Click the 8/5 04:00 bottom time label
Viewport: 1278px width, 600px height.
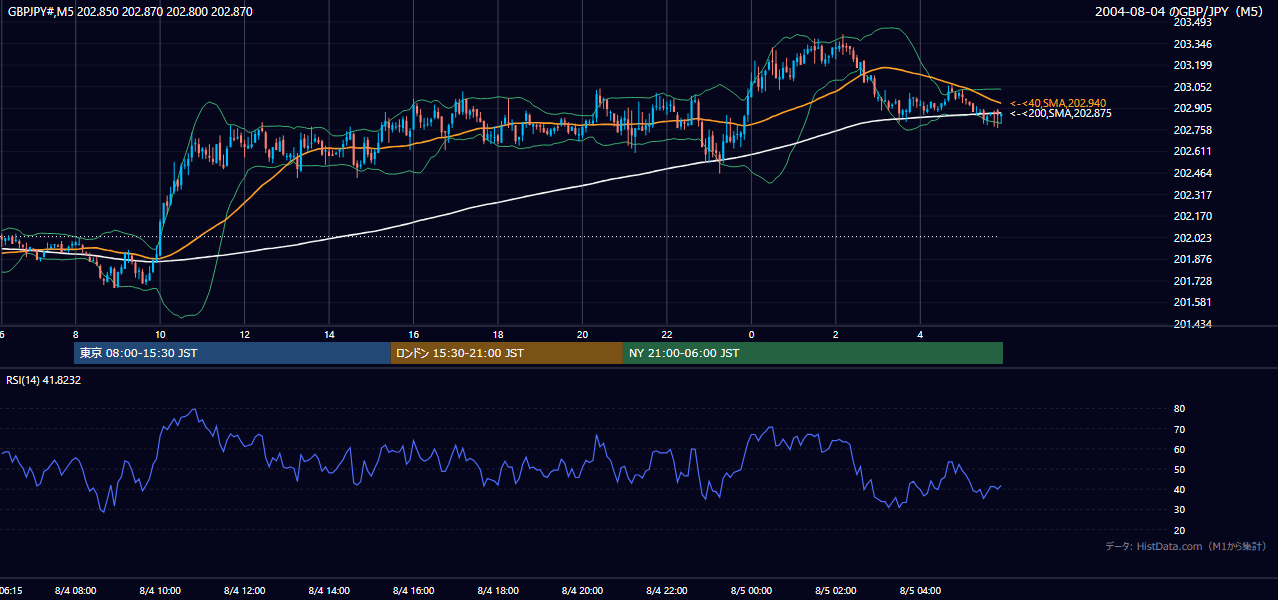(x=921, y=591)
